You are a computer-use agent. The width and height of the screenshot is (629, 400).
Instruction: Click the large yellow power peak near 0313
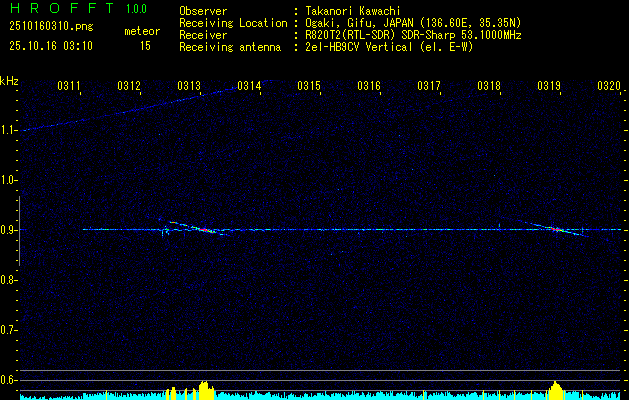(206, 390)
